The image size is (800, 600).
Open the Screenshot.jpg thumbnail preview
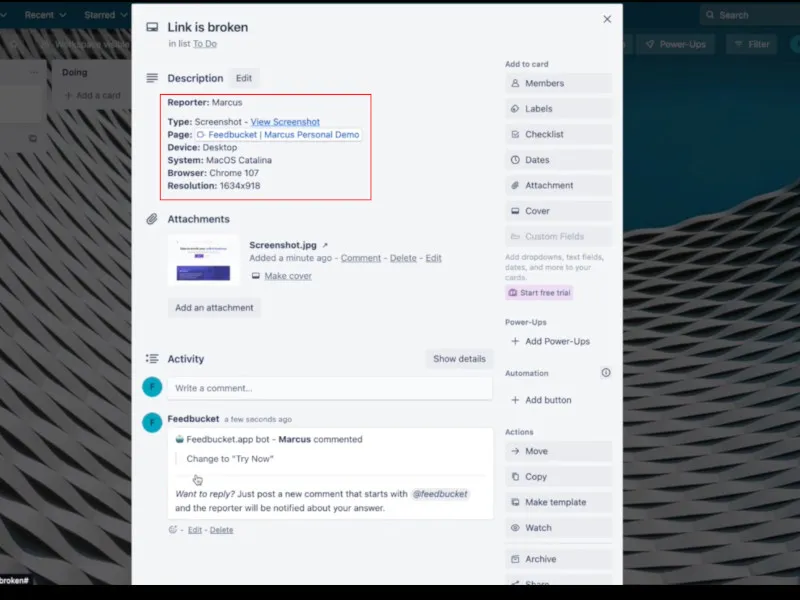point(203,260)
